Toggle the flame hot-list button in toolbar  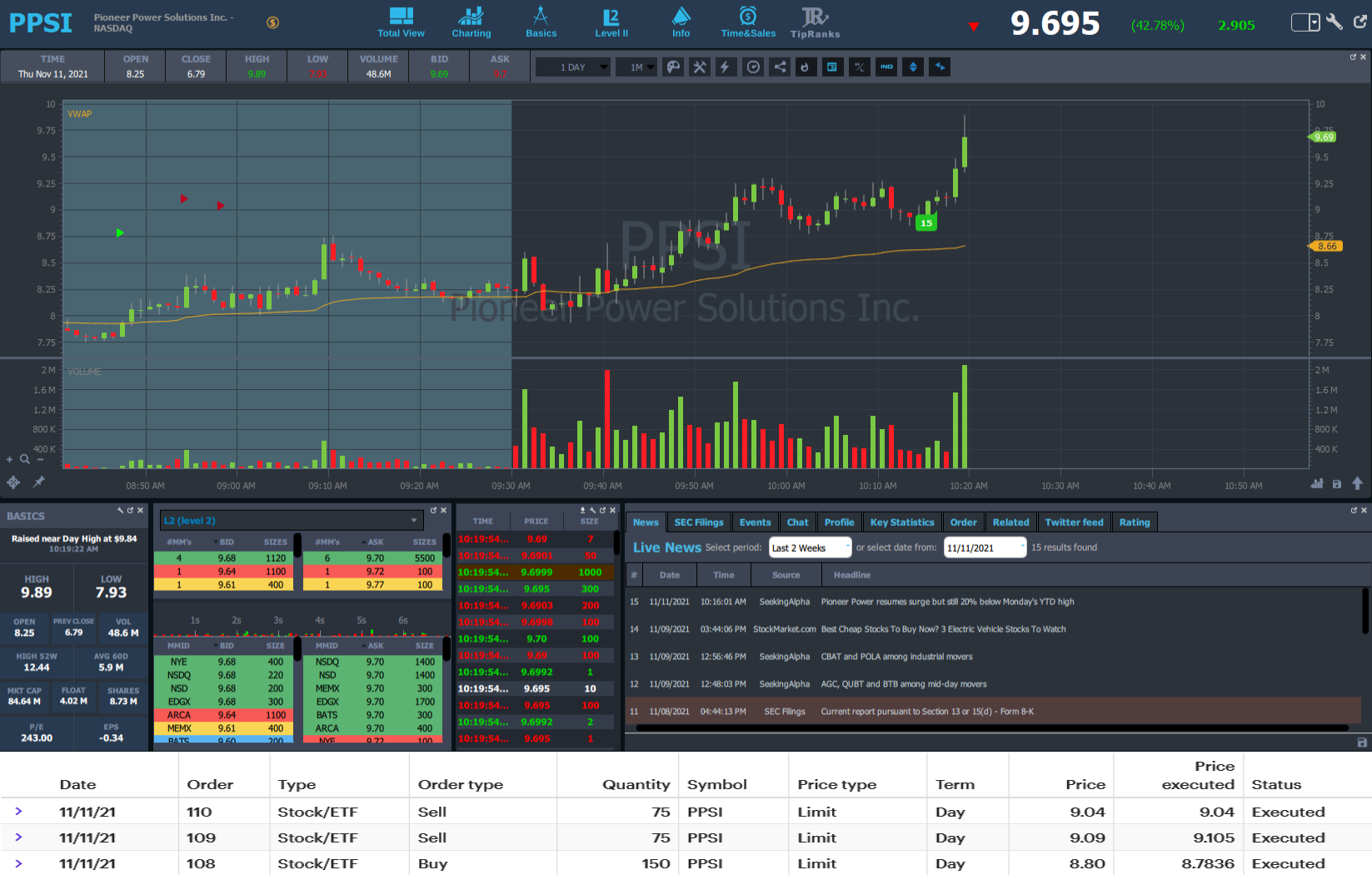point(805,67)
